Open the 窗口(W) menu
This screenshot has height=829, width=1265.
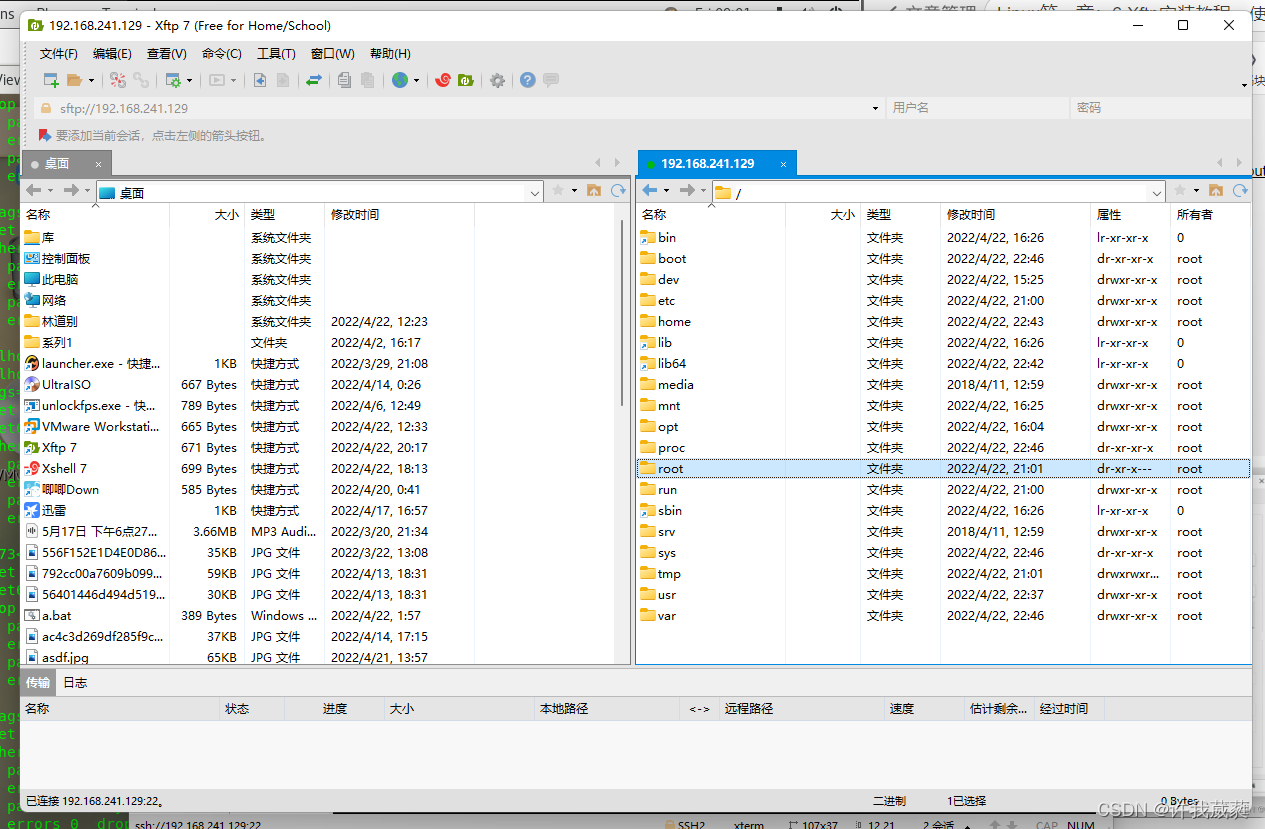(x=333, y=54)
